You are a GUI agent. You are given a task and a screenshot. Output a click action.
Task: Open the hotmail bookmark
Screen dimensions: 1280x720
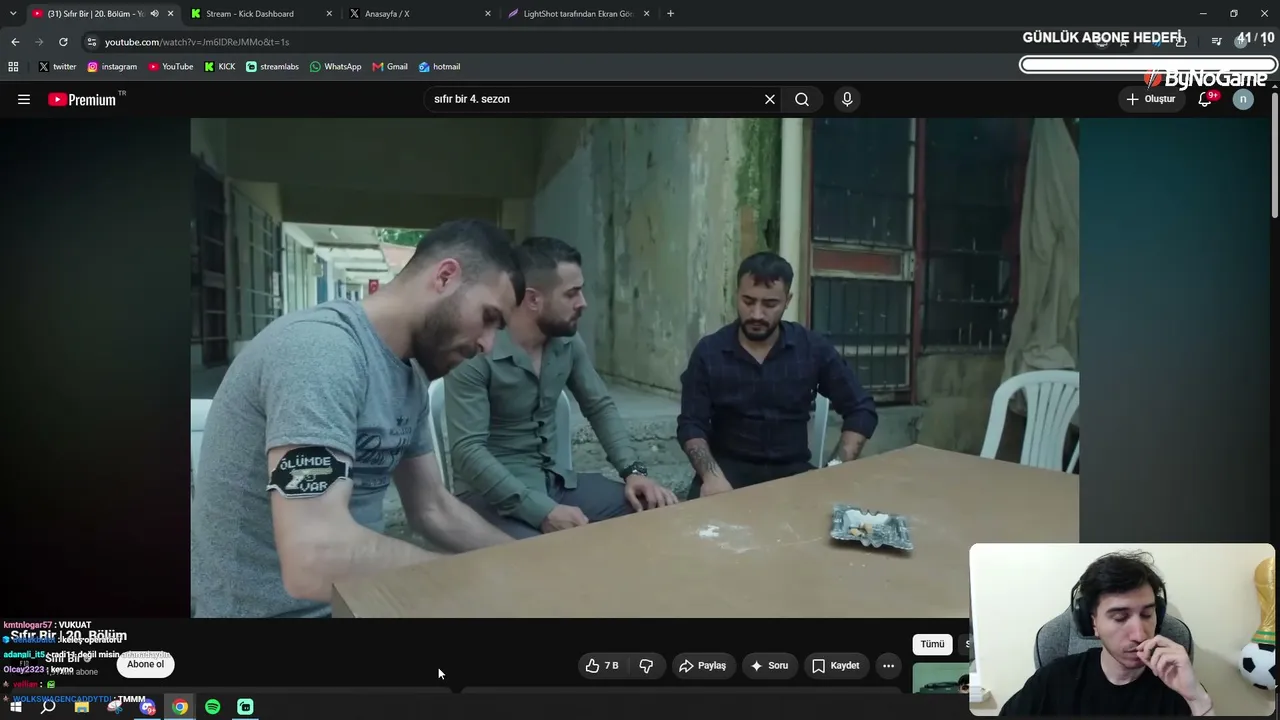point(439,67)
